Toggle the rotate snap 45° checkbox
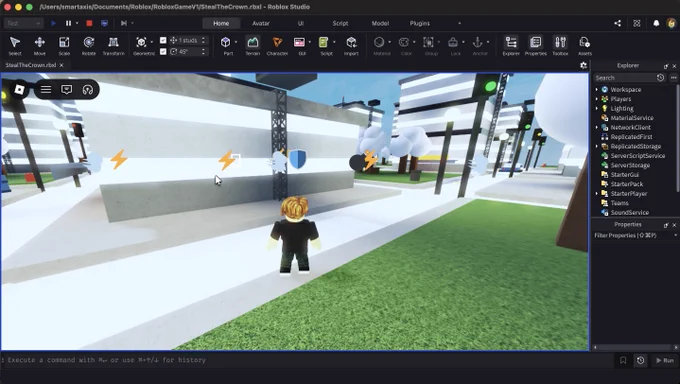This screenshot has width=680, height=384. (x=163, y=52)
